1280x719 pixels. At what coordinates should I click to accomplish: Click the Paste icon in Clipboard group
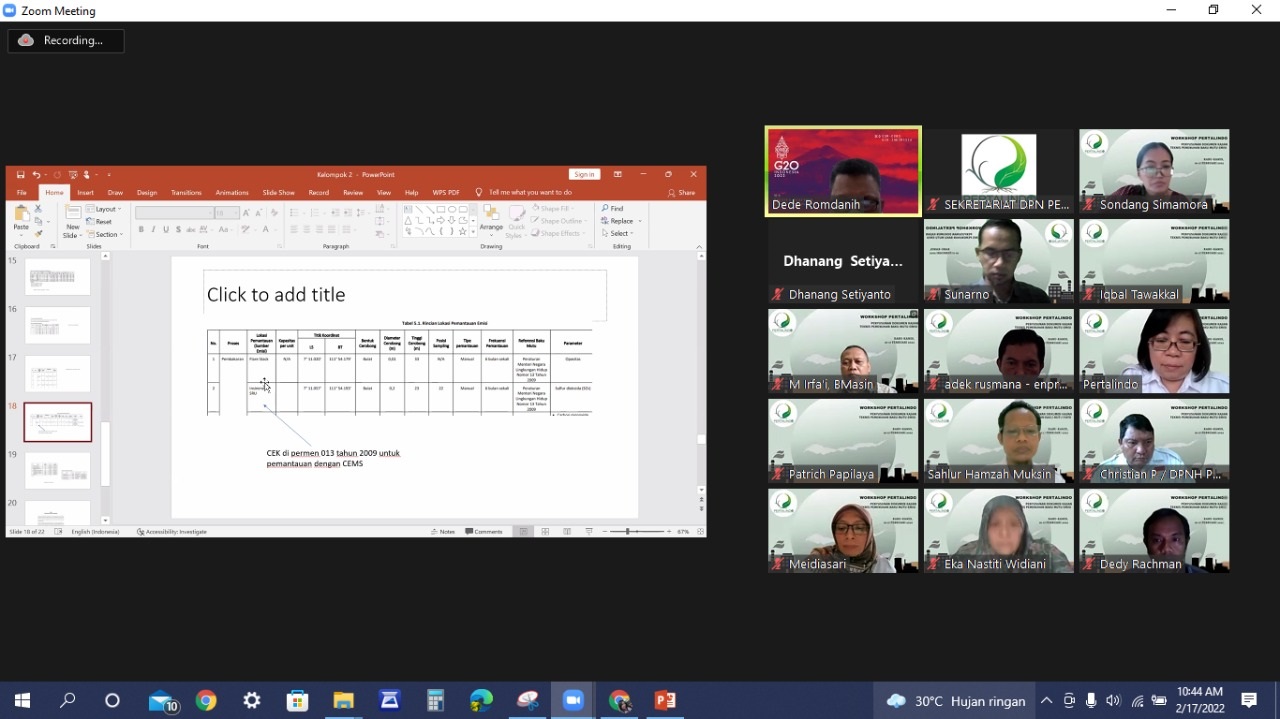pos(21,216)
